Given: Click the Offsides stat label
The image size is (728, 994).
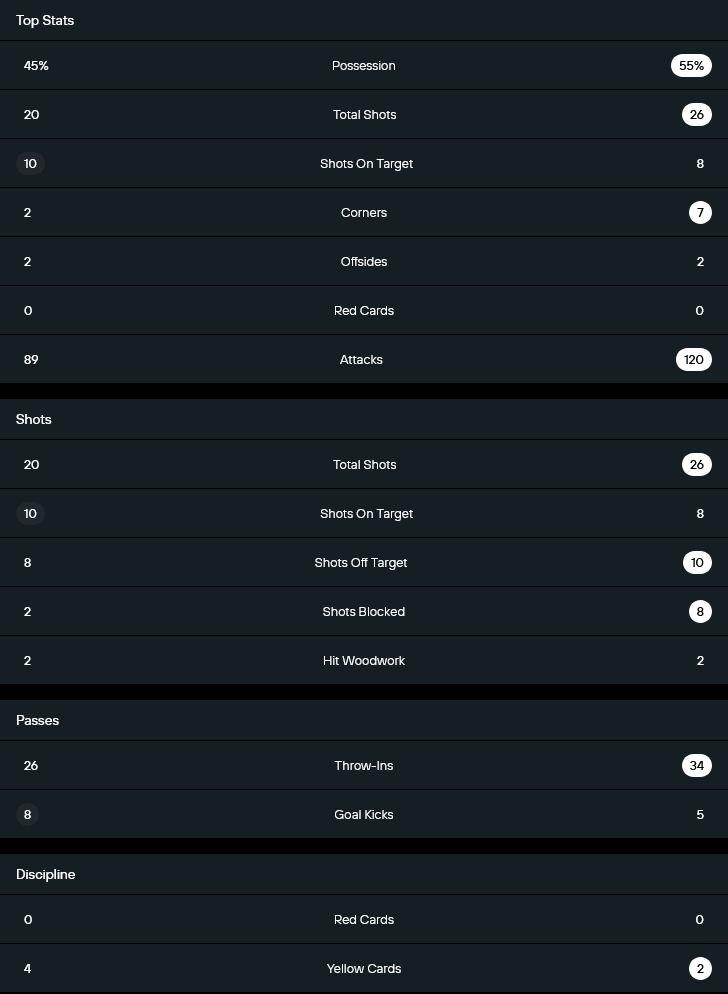Looking at the screenshot, I should pos(364,262).
